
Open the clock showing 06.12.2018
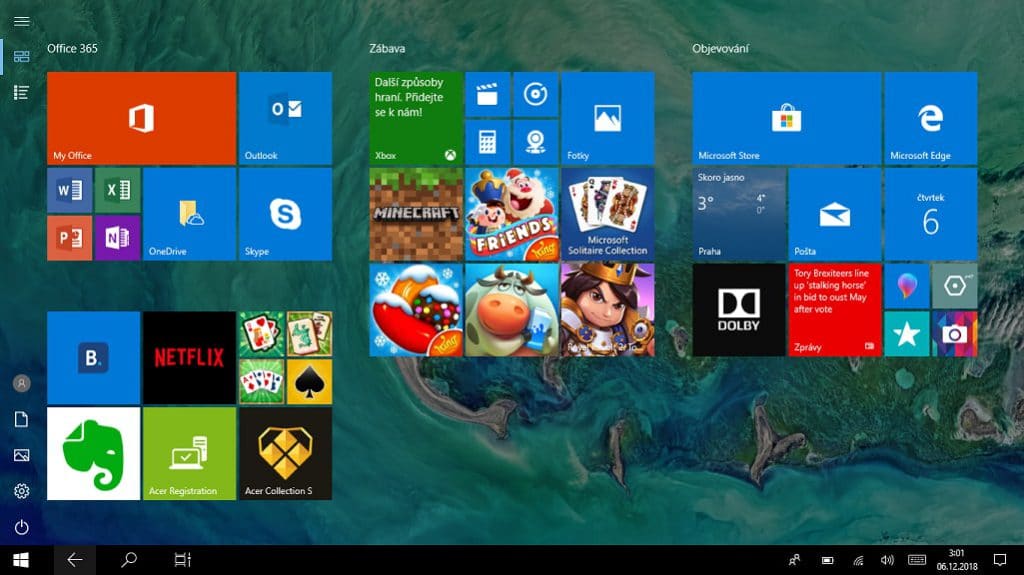click(957, 560)
